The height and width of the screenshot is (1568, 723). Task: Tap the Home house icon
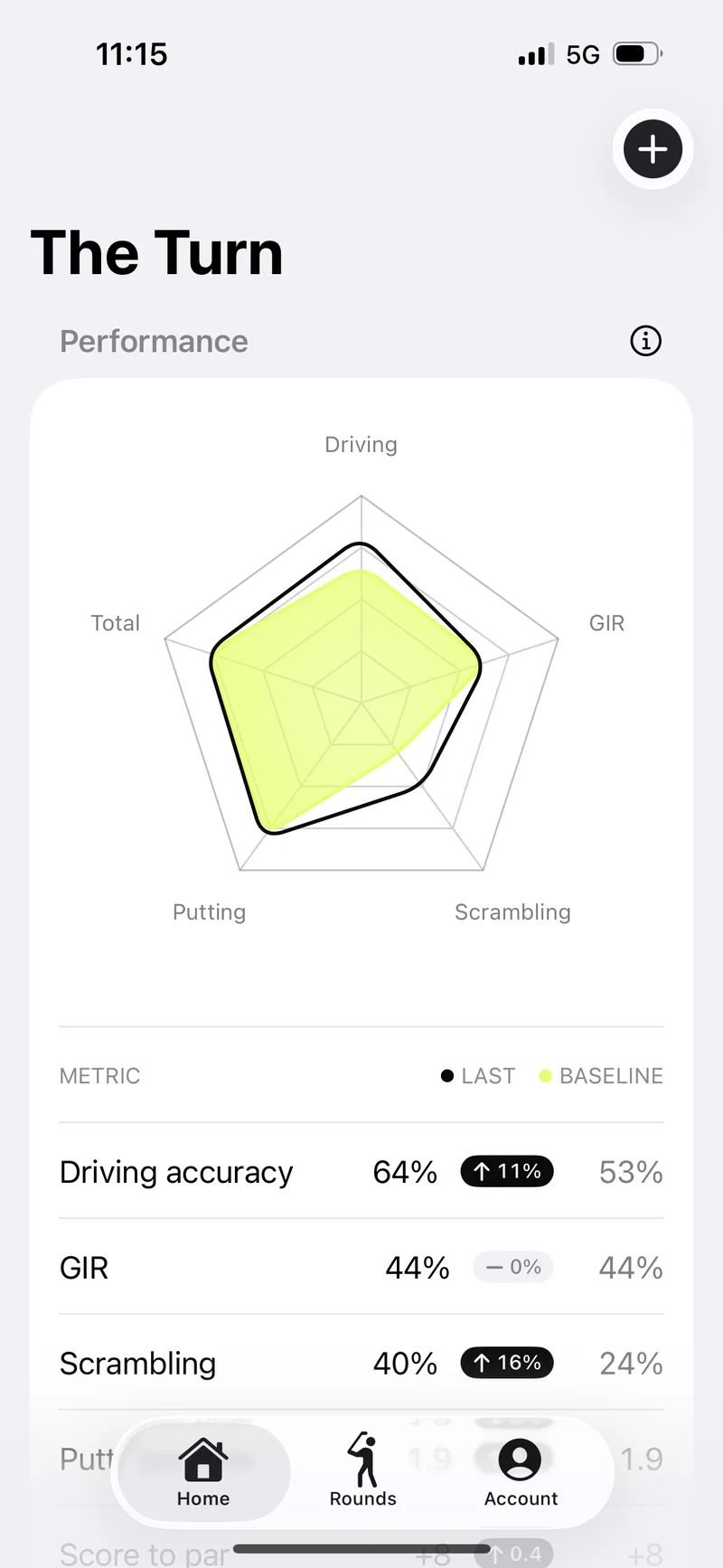point(203,1459)
